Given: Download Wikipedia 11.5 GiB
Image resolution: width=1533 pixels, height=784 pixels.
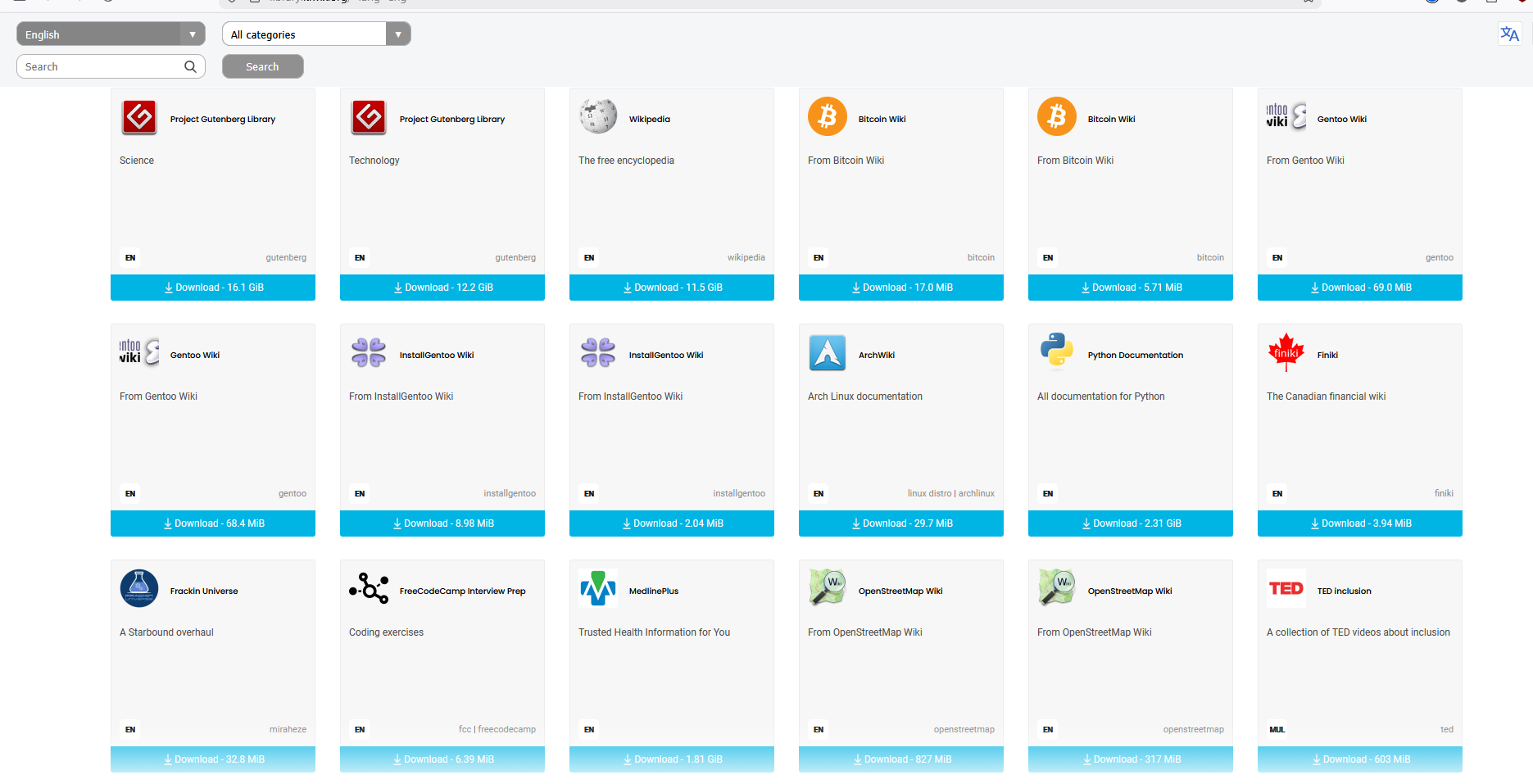Looking at the screenshot, I should [672, 288].
